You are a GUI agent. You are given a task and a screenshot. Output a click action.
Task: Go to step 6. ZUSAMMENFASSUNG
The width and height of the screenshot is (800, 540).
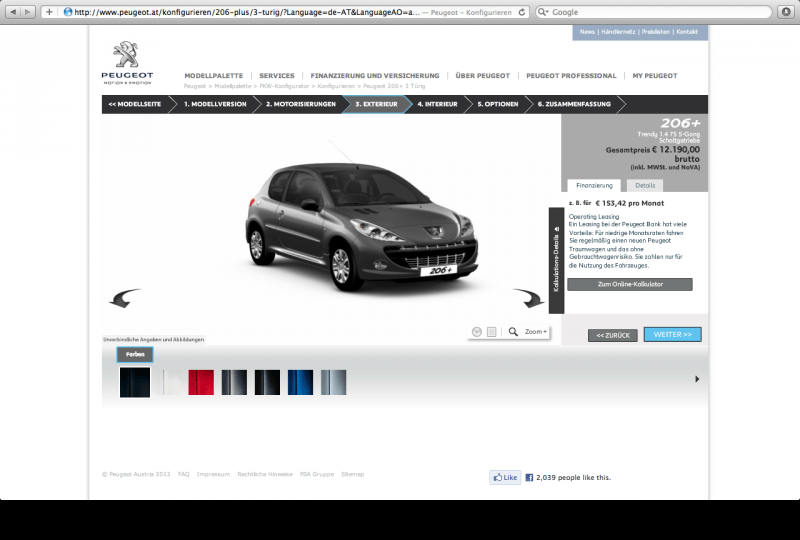[574, 104]
